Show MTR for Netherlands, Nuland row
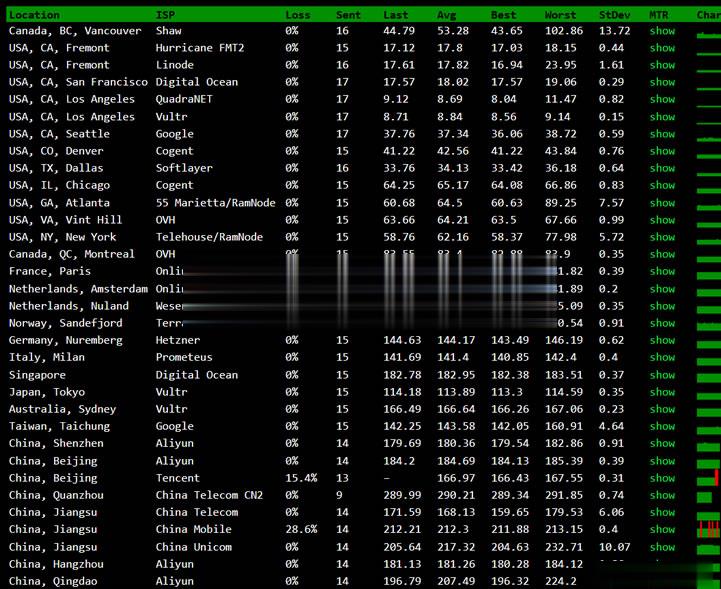721x589 pixels. tap(662, 306)
